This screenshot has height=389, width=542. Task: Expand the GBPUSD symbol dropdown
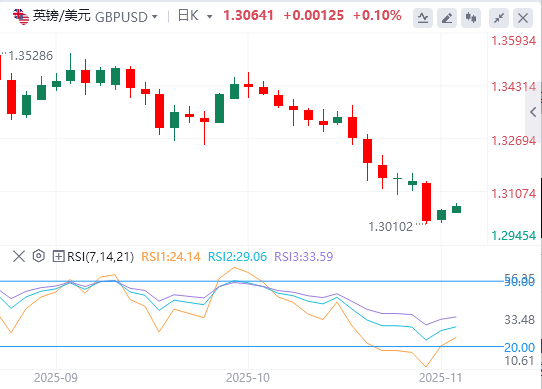click(155, 17)
